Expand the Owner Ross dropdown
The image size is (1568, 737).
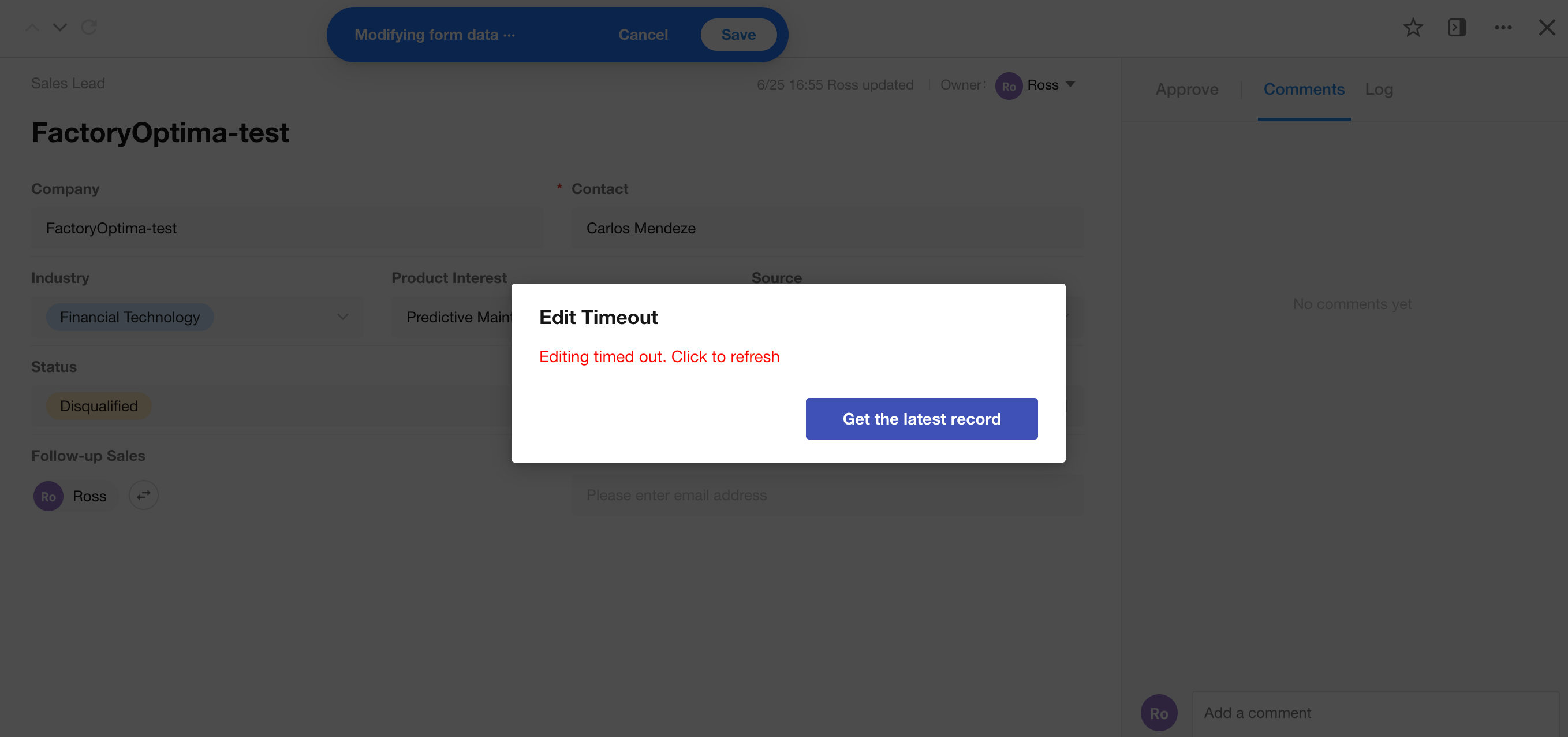[1070, 85]
